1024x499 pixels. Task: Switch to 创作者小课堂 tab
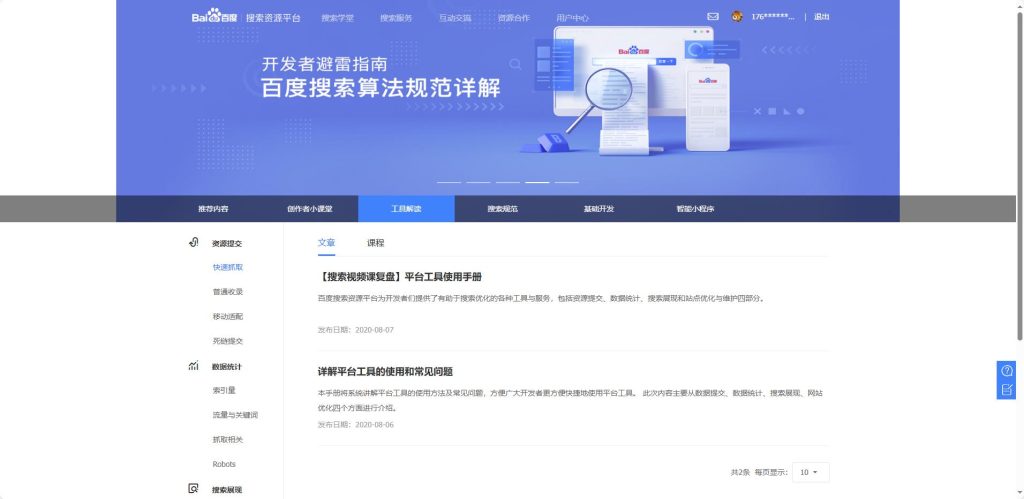[310, 209]
